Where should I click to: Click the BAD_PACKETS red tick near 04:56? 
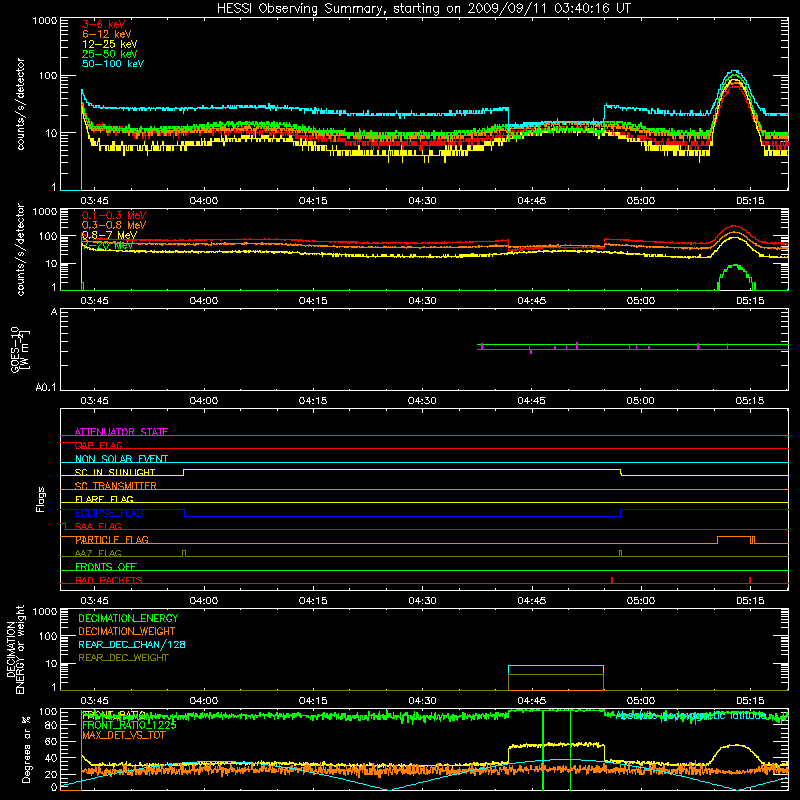tap(612, 580)
